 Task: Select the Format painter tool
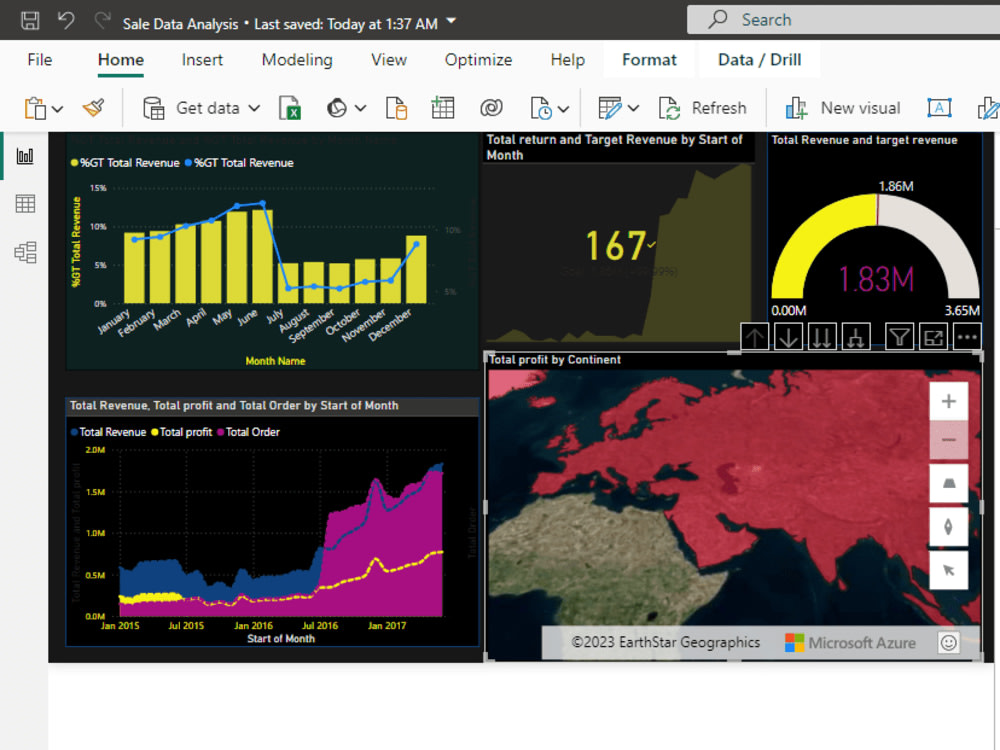[x=95, y=107]
